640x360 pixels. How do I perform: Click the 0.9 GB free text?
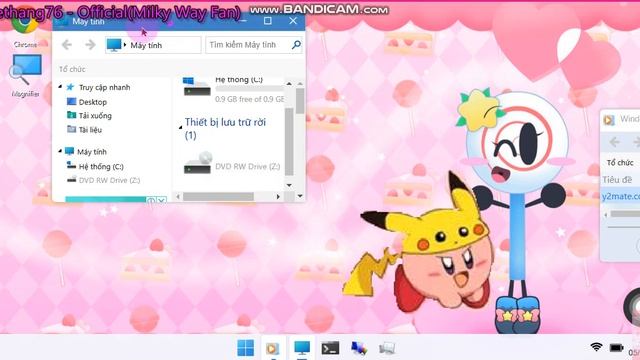click(x=249, y=99)
